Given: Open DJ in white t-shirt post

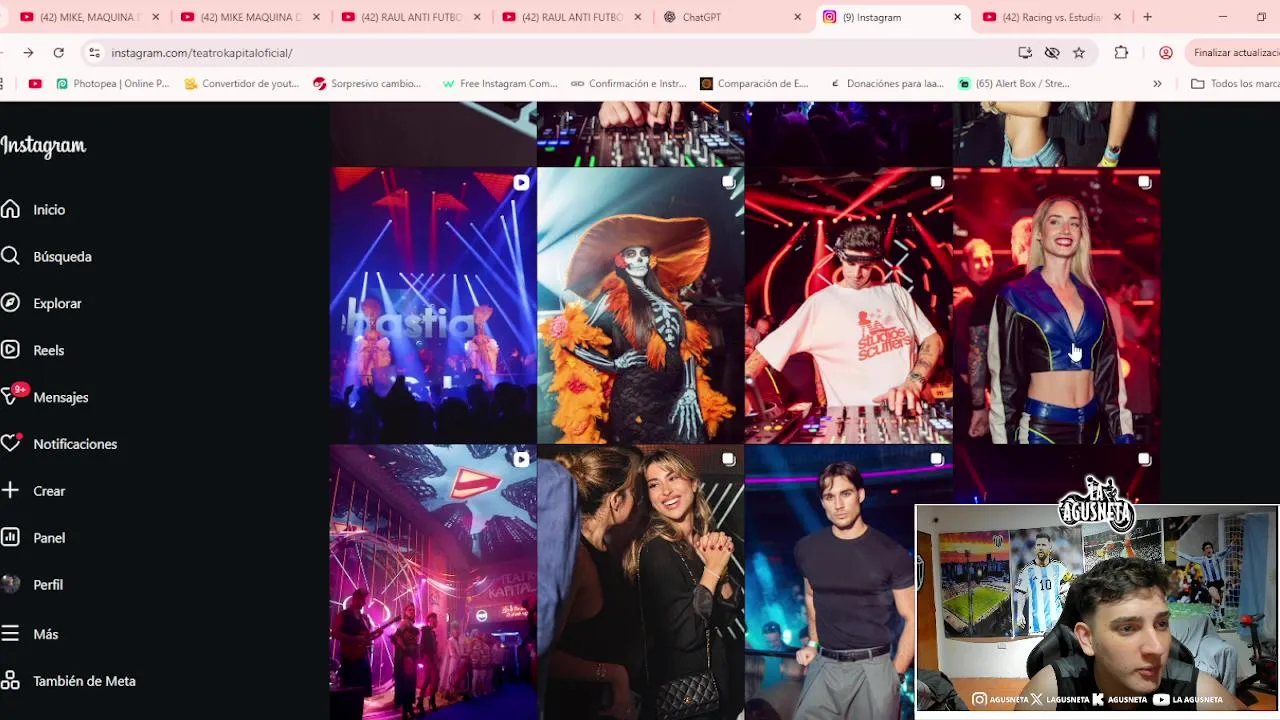Looking at the screenshot, I should point(848,305).
